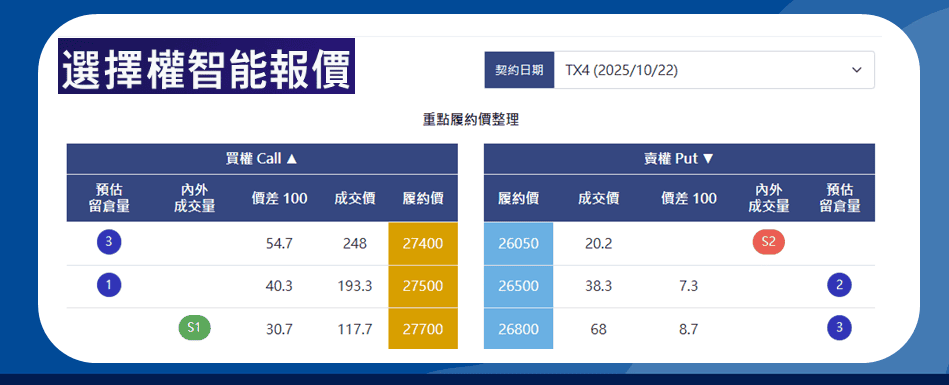Click the 契約日期 label
949x385 pixels.
[x=519, y=70]
